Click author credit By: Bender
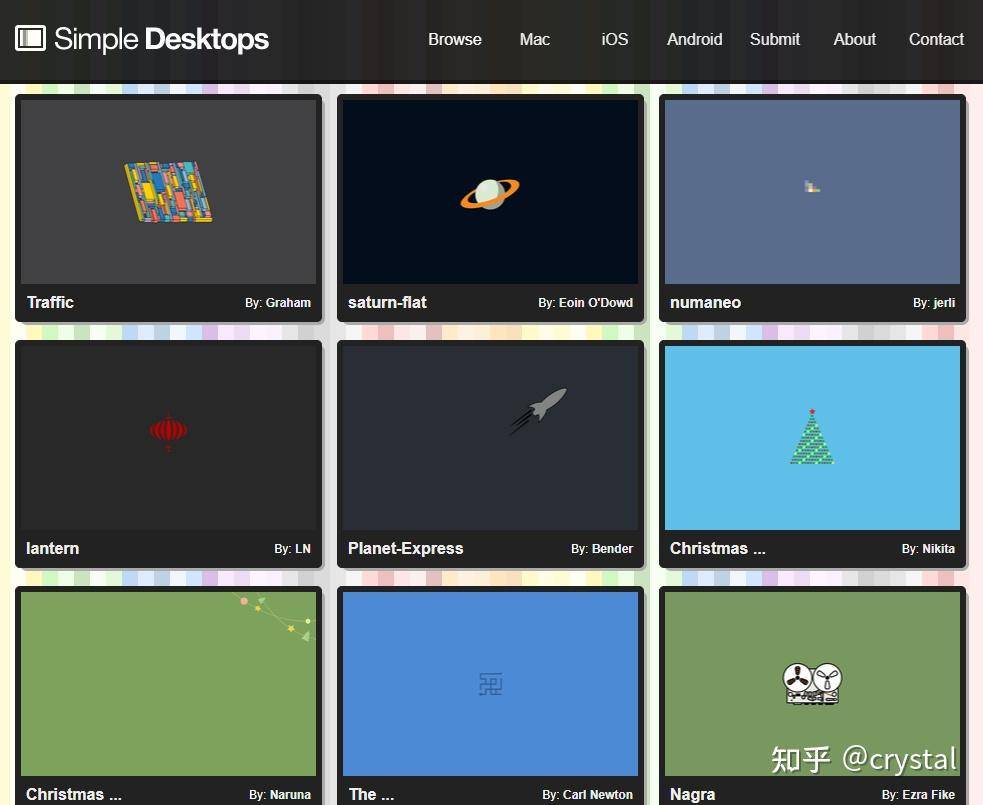Image resolution: width=983 pixels, height=805 pixels. pos(602,549)
